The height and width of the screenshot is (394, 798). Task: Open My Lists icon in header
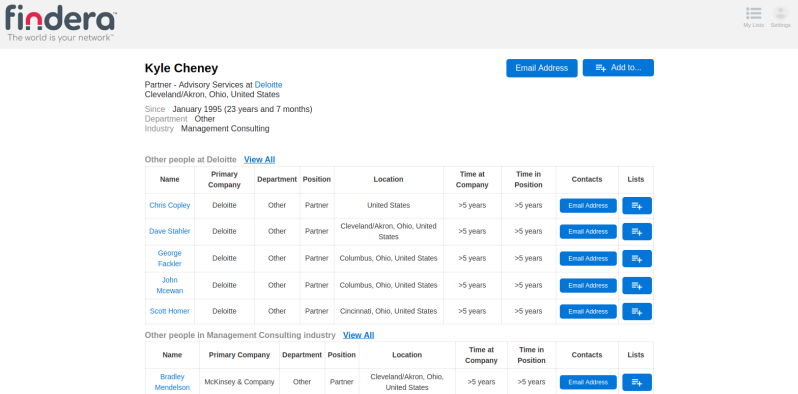pos(753,17)
